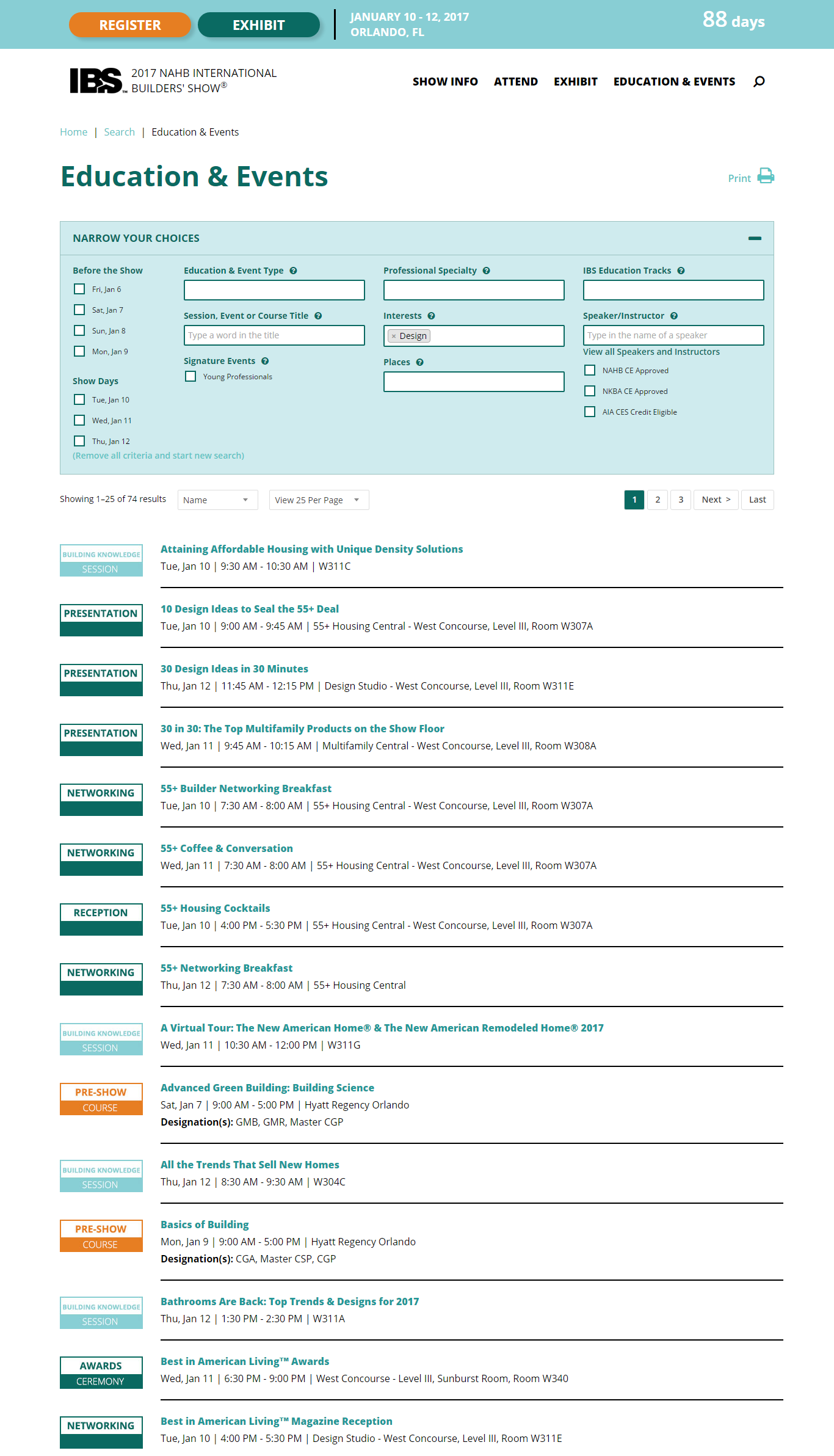Click Pre-Show Course badge for Advanced Green Building
The width and height of the screenshot is (834, 1456).
101,1099
